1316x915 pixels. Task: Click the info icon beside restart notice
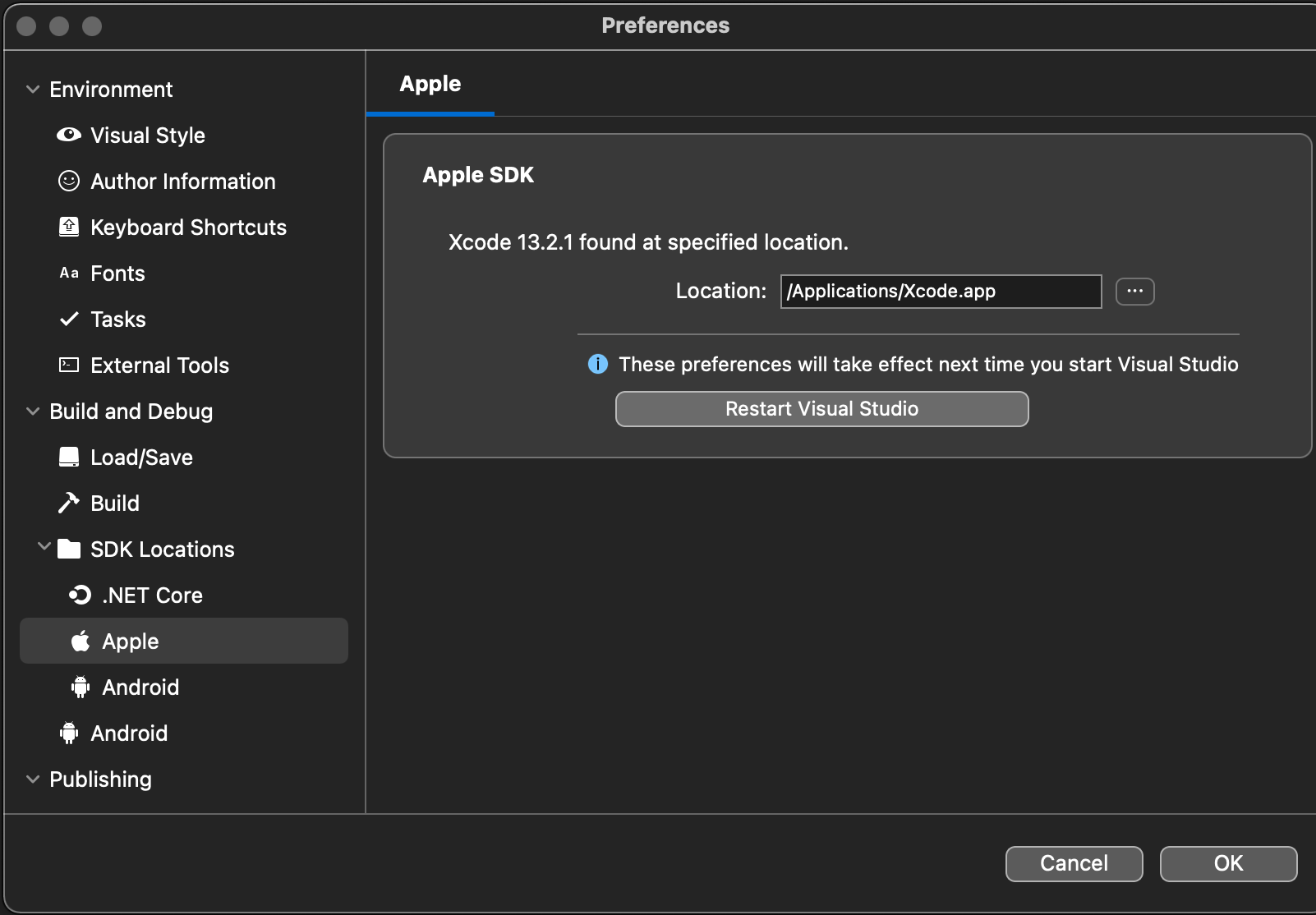click(598, 364)
